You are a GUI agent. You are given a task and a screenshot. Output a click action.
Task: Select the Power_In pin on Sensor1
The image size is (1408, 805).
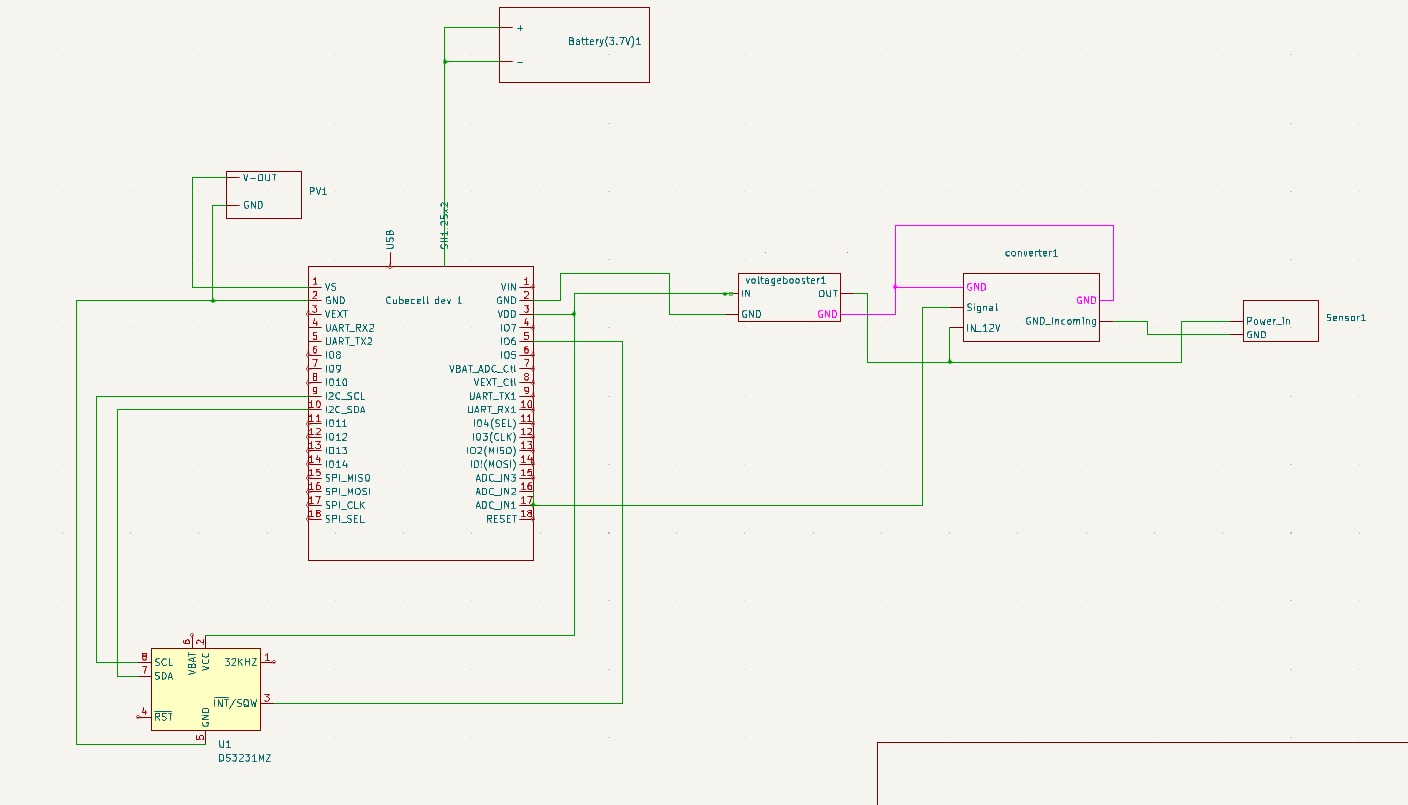(x=1268, y=322)
